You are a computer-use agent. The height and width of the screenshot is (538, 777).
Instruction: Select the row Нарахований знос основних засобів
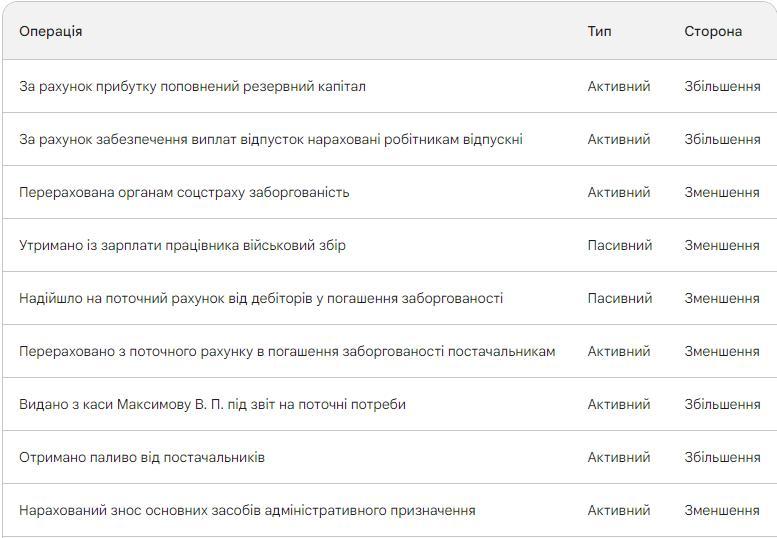(x=247, y=510)
